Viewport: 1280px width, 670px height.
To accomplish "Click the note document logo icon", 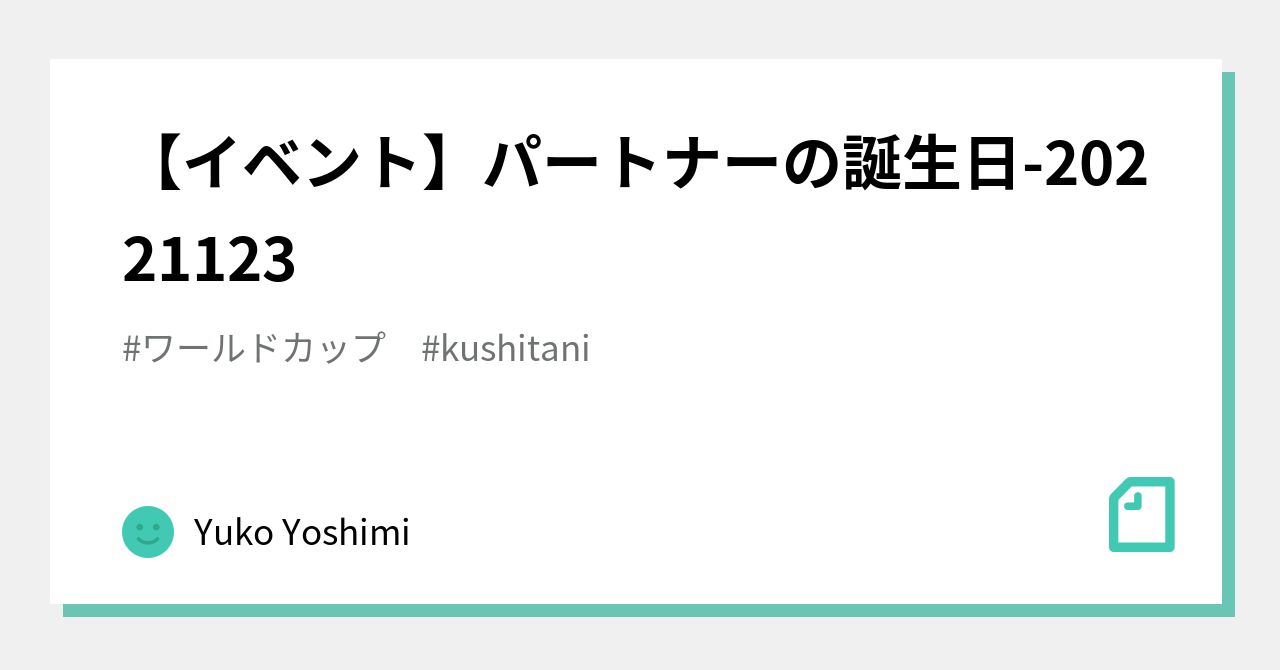I will click(1141, 514).
